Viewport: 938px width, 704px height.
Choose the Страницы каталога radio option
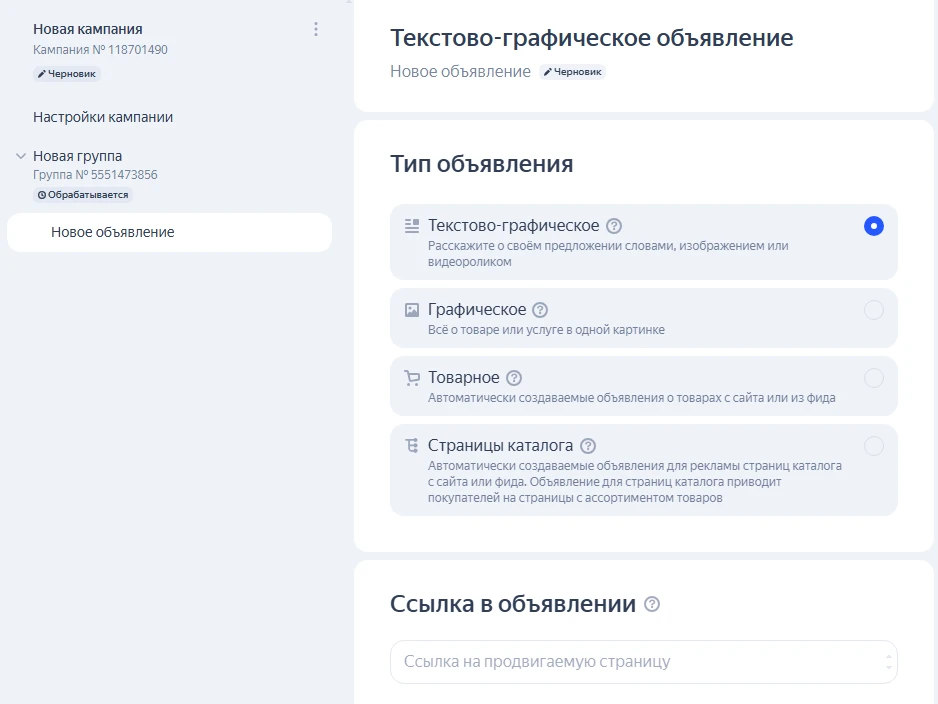tap(873, 446)
